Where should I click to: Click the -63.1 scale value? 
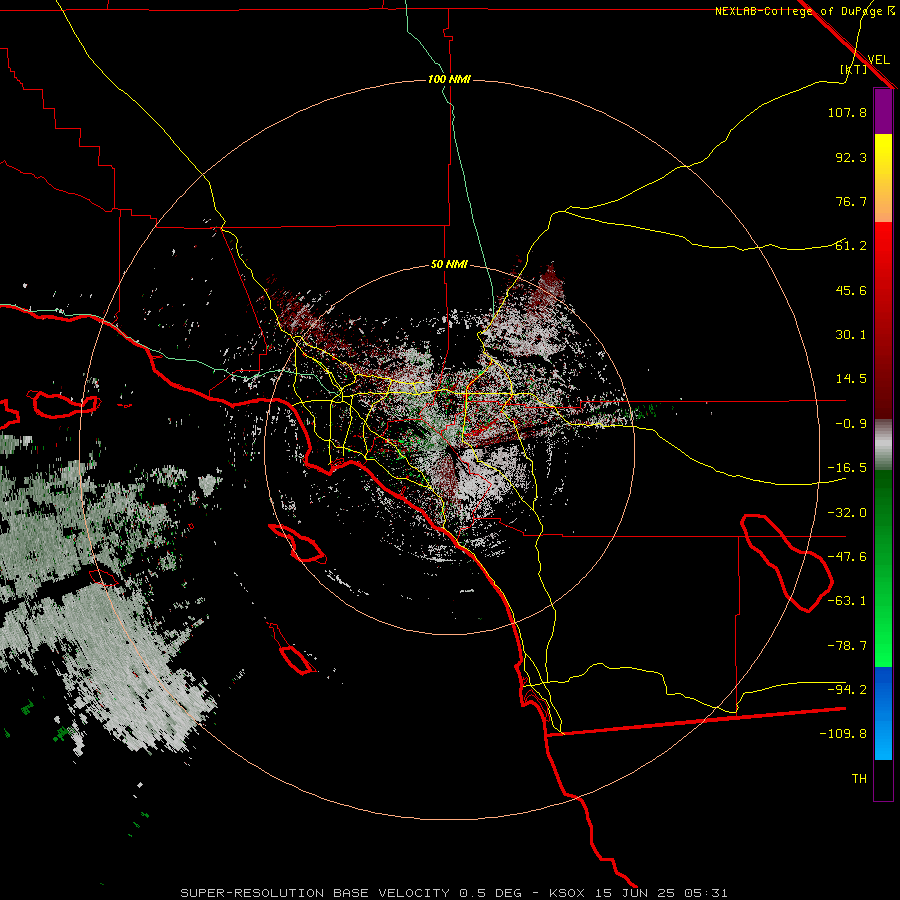coord(847,601)
